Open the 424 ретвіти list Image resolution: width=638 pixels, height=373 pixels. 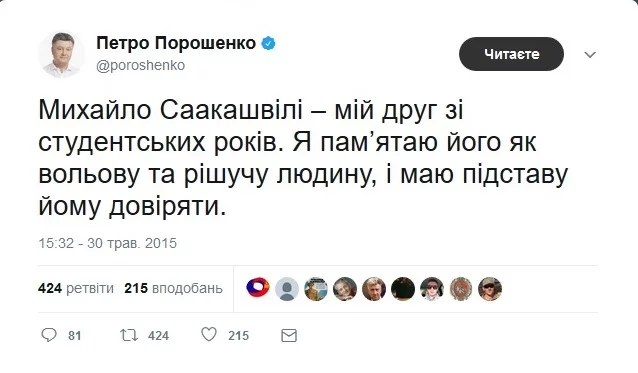tap(76, 288)
